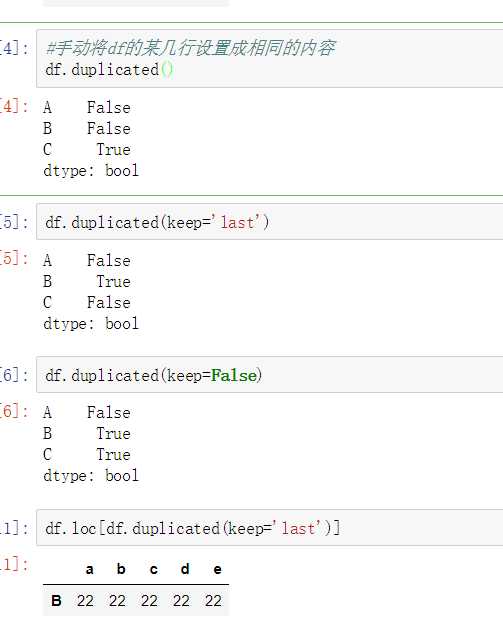Click the value 22 under column e
This screenshot has width=503, height=629.
click(213, 601)
